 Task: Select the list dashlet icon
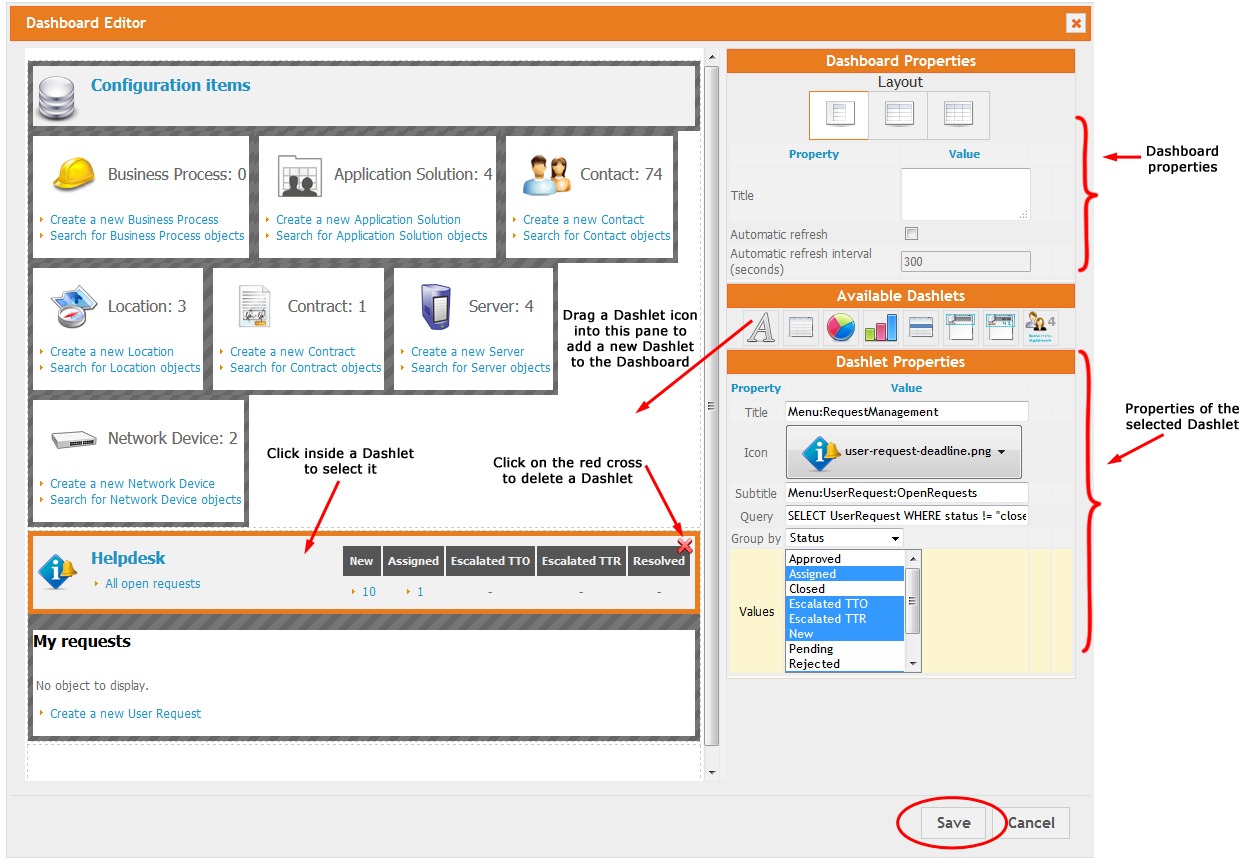[x=800, y=327]
